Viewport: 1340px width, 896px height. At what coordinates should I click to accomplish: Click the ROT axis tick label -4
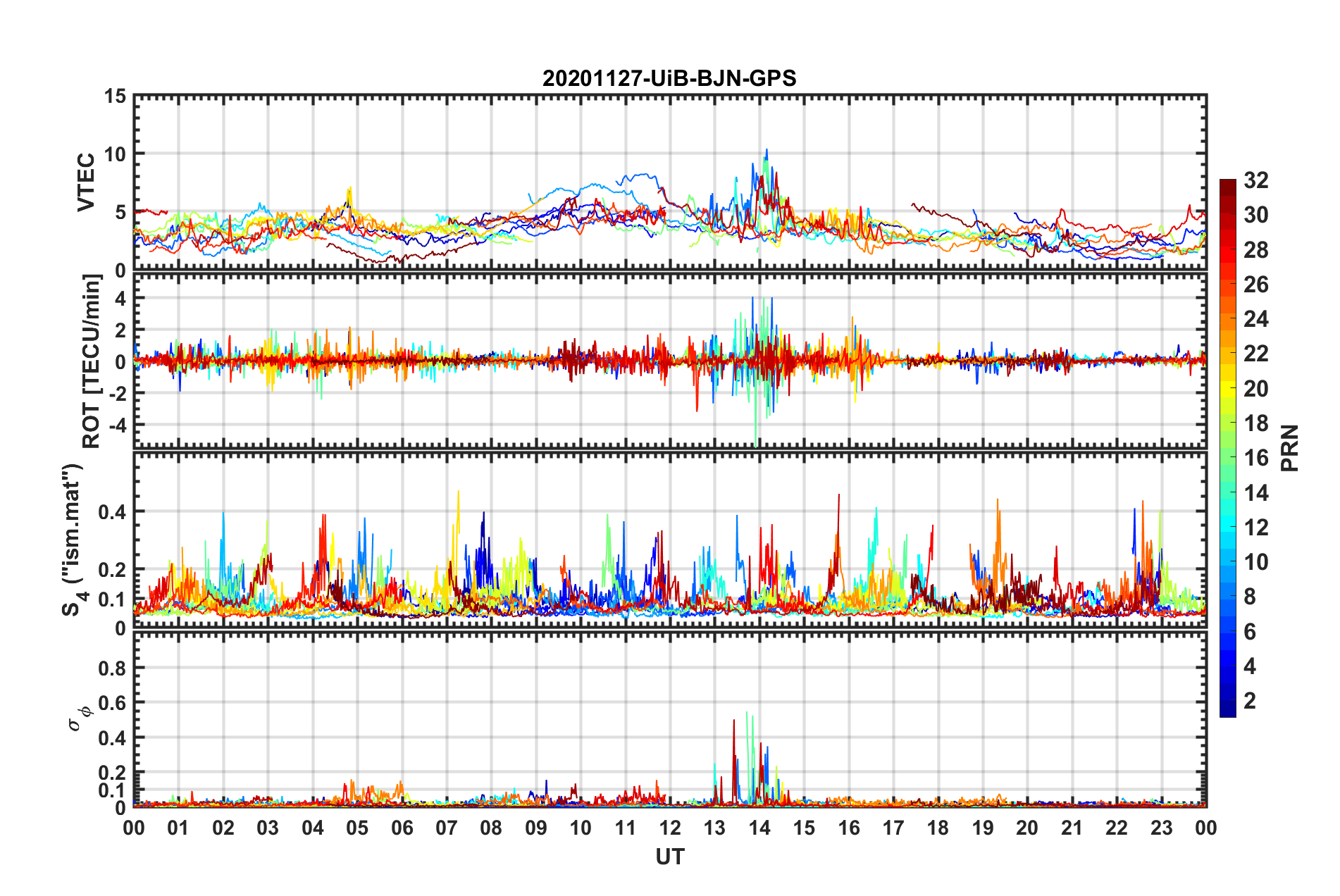point(117,425)
